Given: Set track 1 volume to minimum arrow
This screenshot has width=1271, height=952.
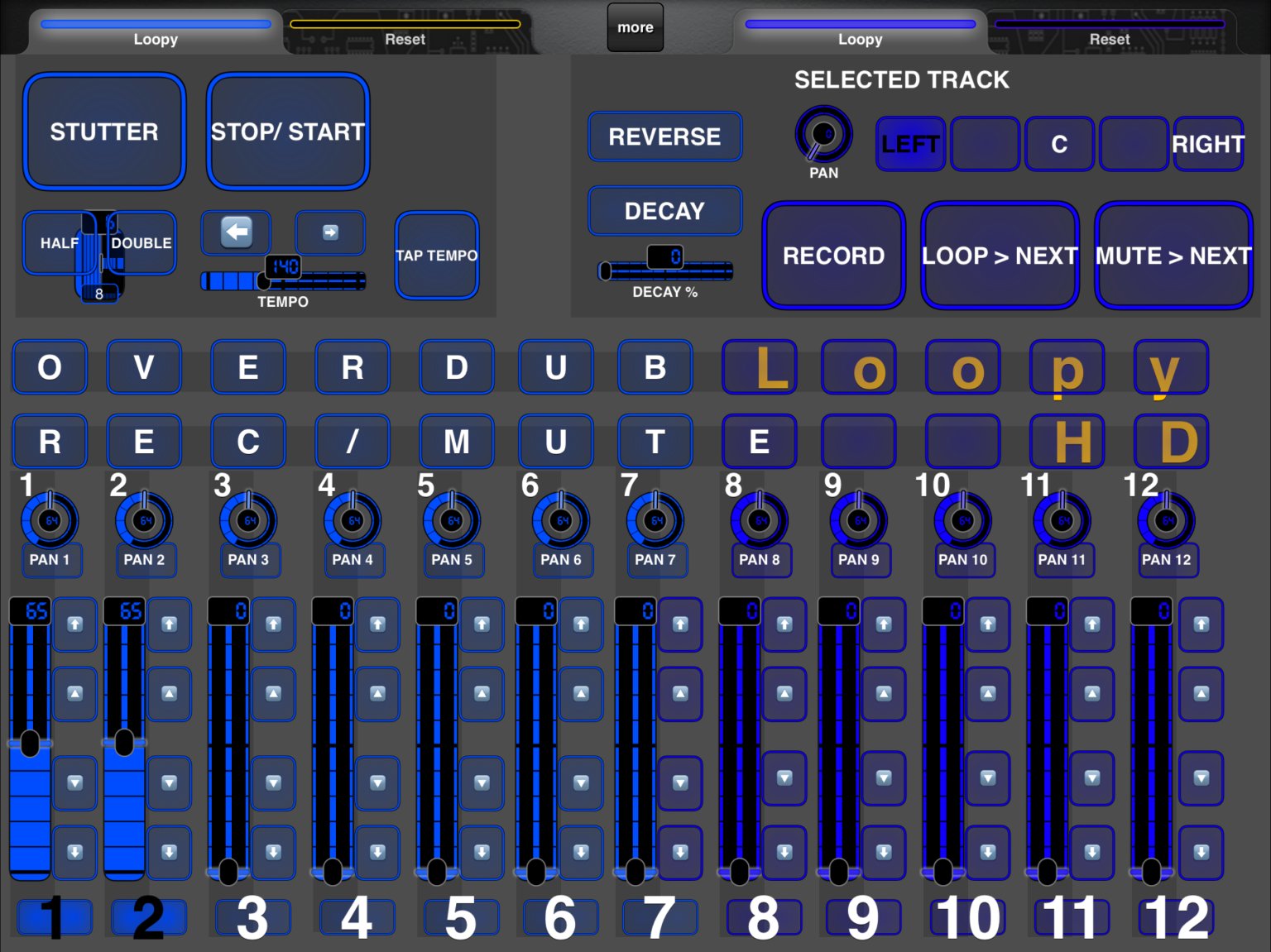Looking at the screenshot, I should tap(75, 852).
